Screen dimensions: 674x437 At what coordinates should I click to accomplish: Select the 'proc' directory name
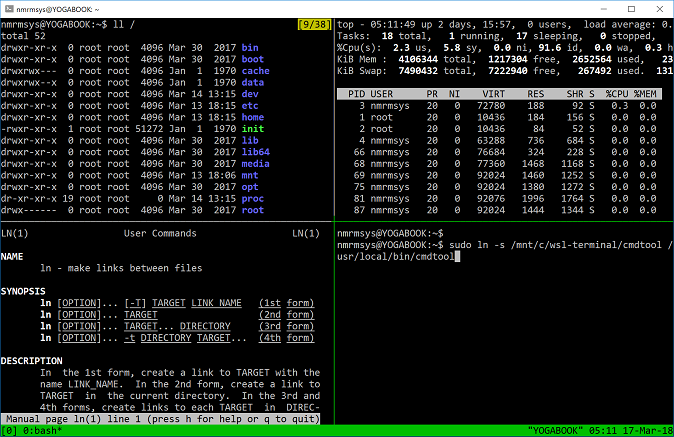(253, 199)
